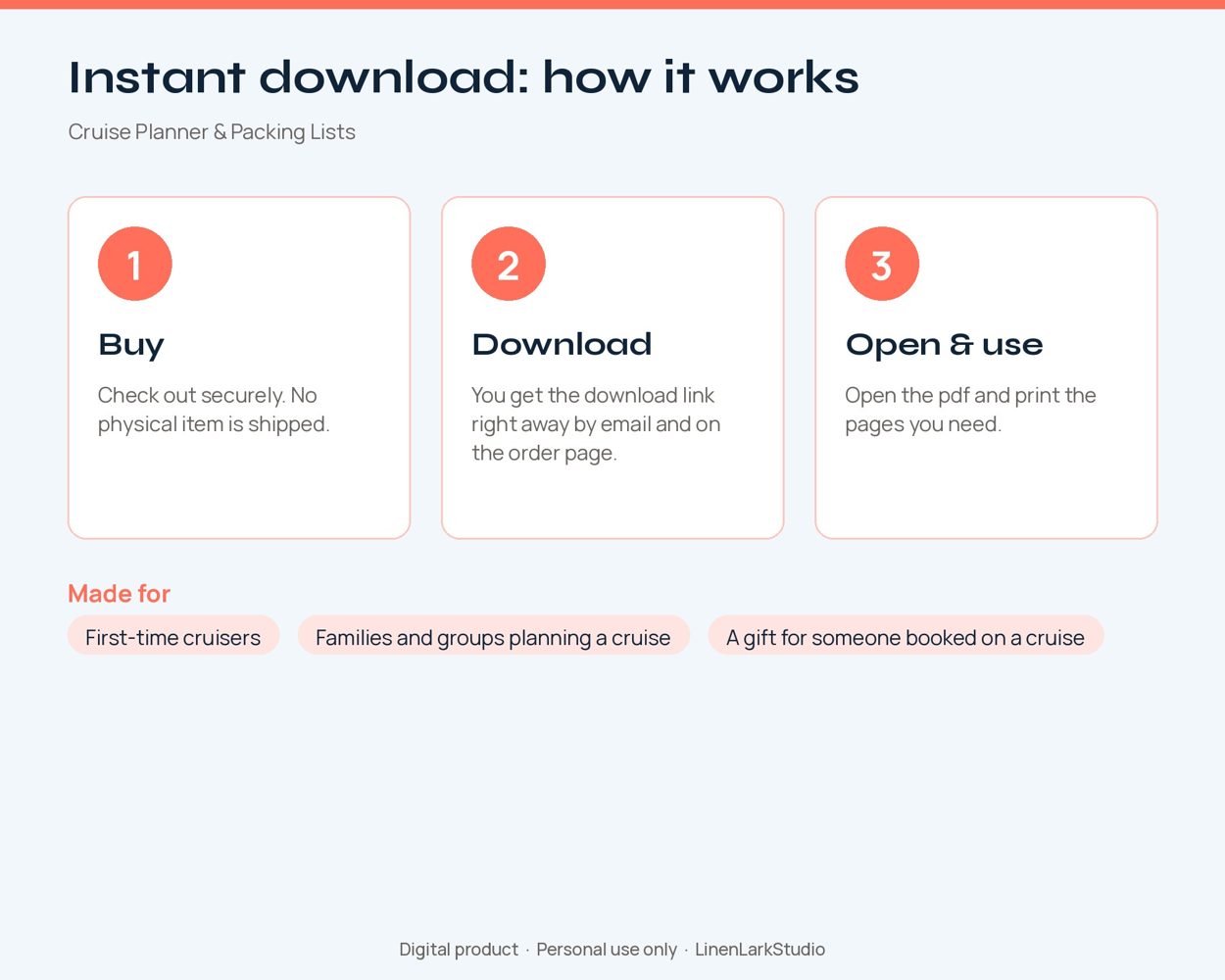Viewport: 1225px width, 980px height.
Task: Click the download link description paragraph
Action: 596,424
